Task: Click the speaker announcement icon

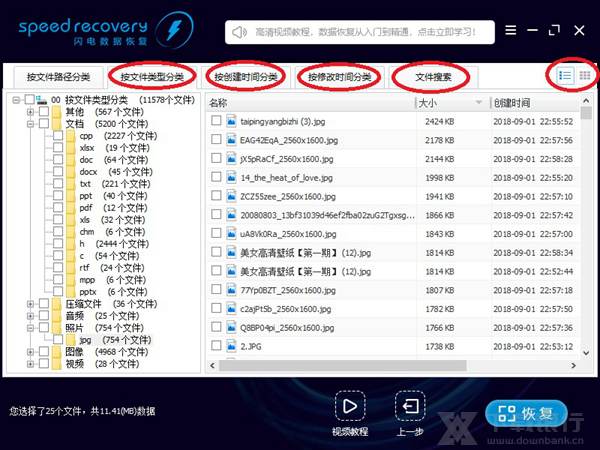Action: click(239, 32)
